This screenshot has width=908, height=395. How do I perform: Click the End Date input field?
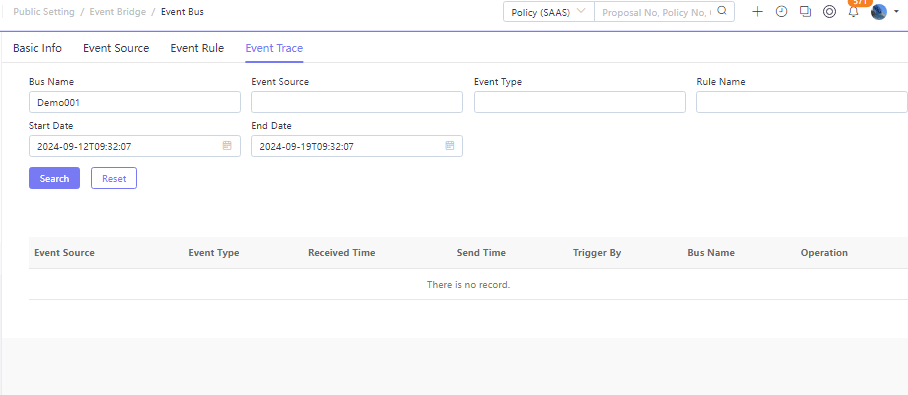tap(357, 146)
